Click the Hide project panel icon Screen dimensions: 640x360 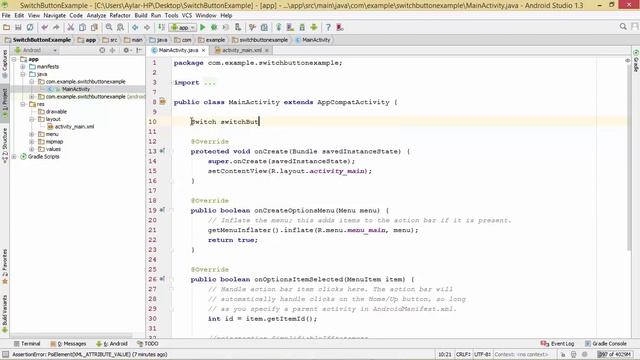coord(139,50)
